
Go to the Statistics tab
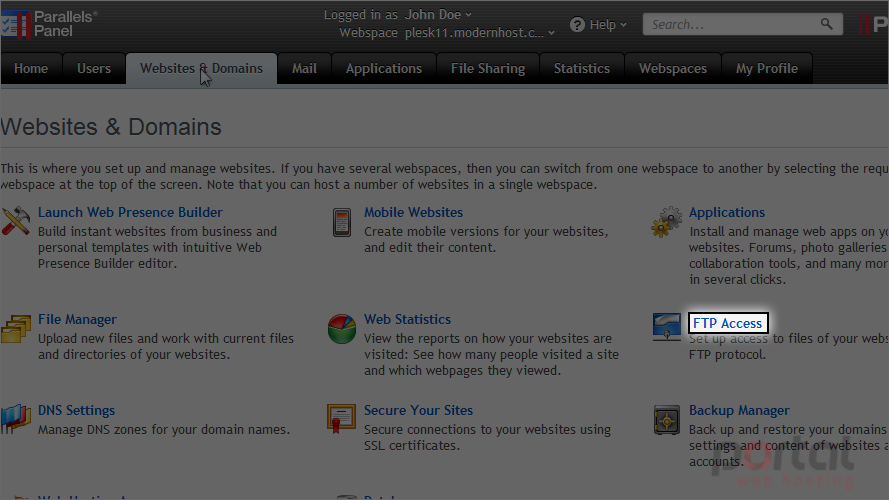coord(582,69)
